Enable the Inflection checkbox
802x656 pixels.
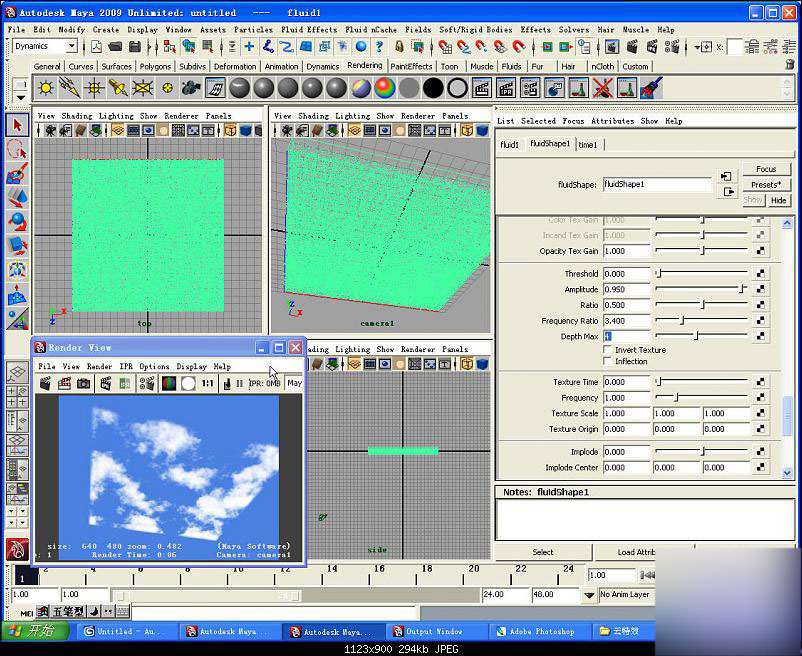click(608, 361)
